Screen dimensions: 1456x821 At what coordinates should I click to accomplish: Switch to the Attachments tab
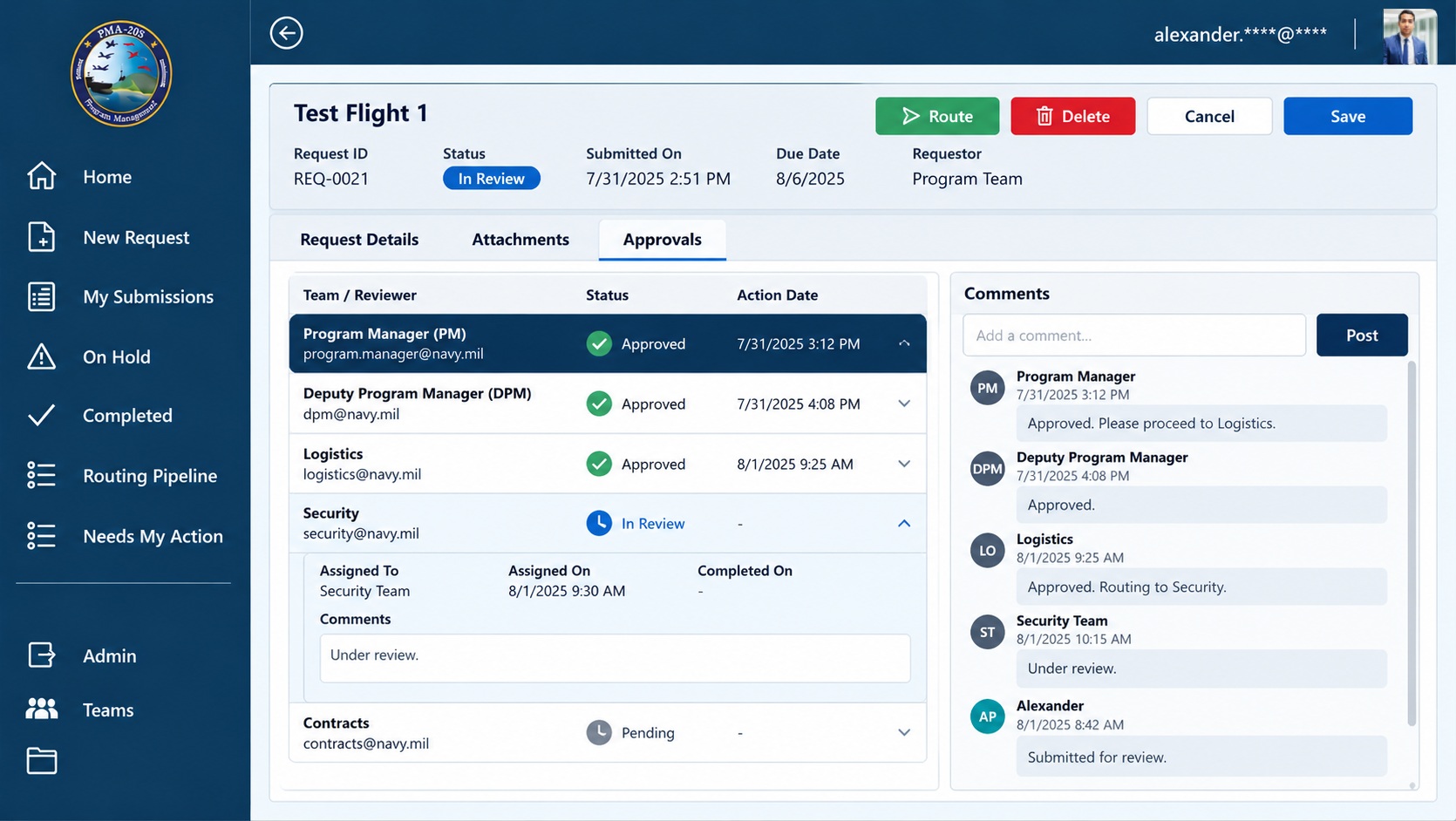tap(520, 239)
